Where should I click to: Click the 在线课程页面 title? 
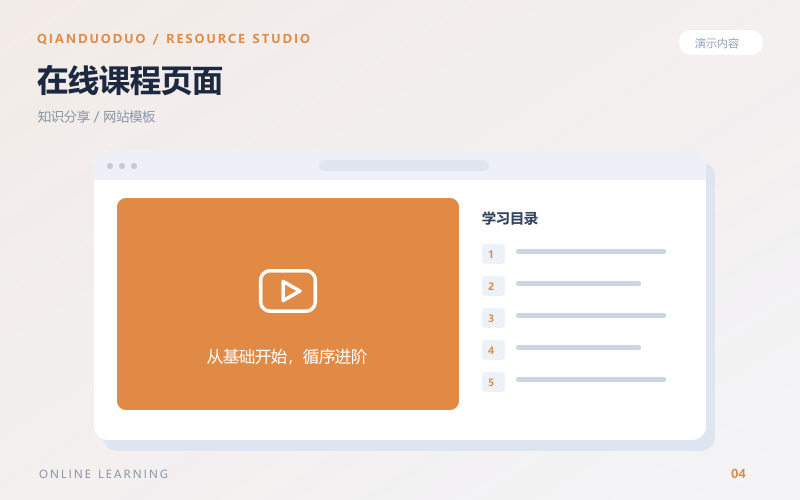pyautogui.click(x=130, y=81)
